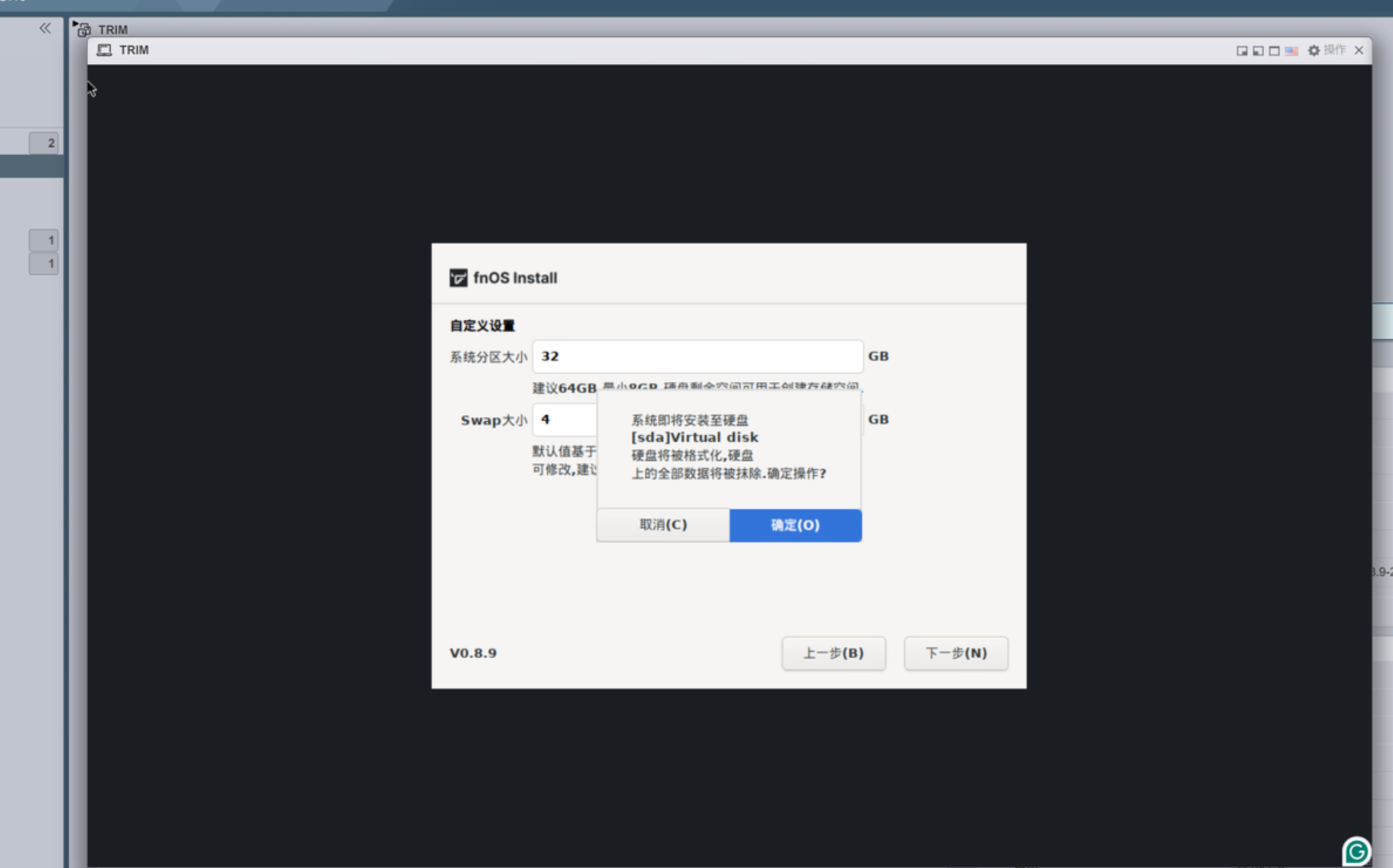The image size is (1393, 868).
Task: Click the second window-dock layout icon
Action: click(1258, 51)
